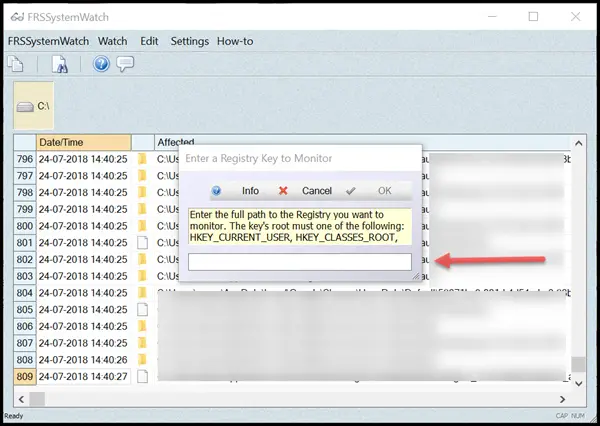The height and width of the screenshot is (426, 600).
Task: Click the folder icon in row 808
Action: pos(142,360)
